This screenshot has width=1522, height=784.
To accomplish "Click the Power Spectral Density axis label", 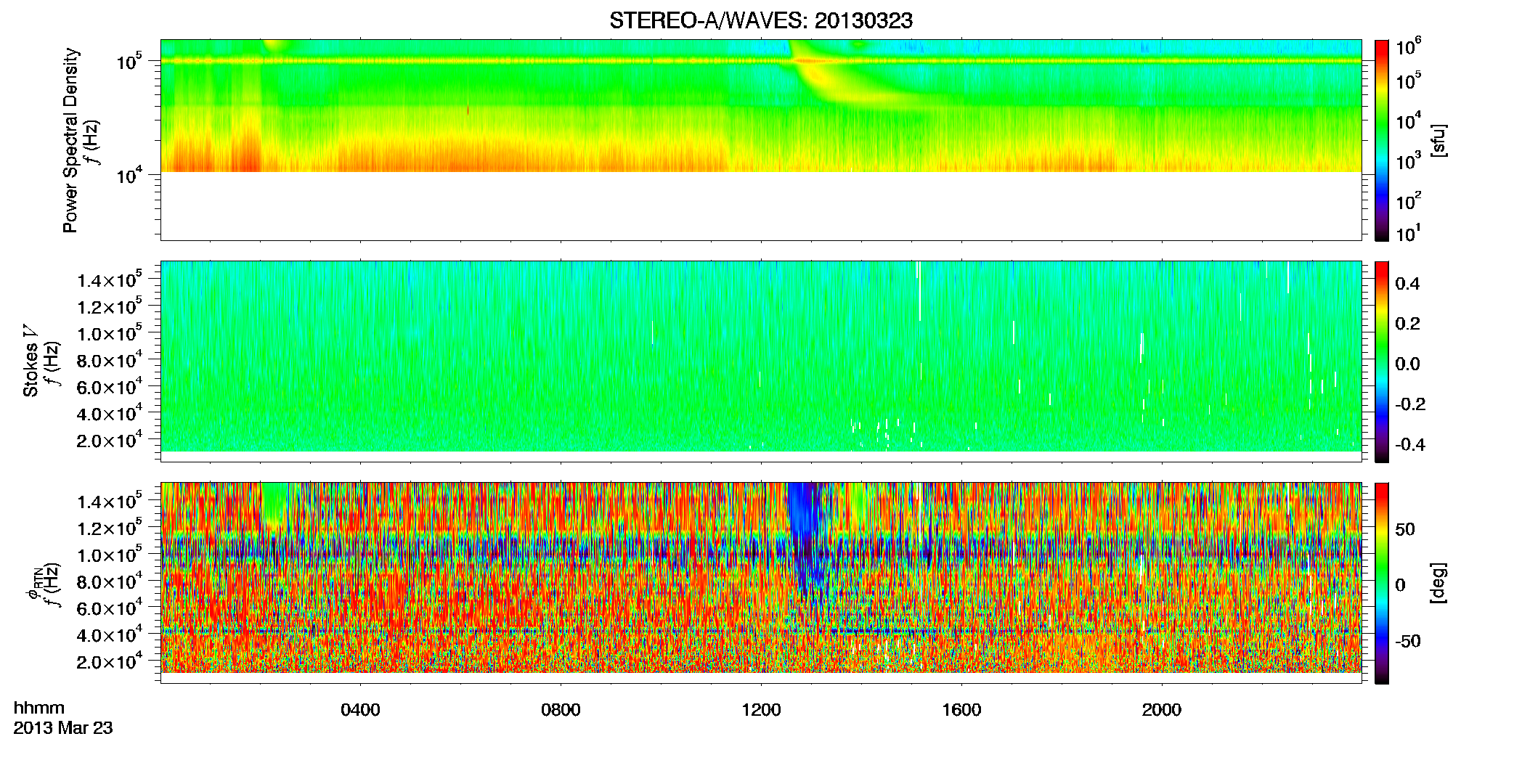I will (70, 140).
